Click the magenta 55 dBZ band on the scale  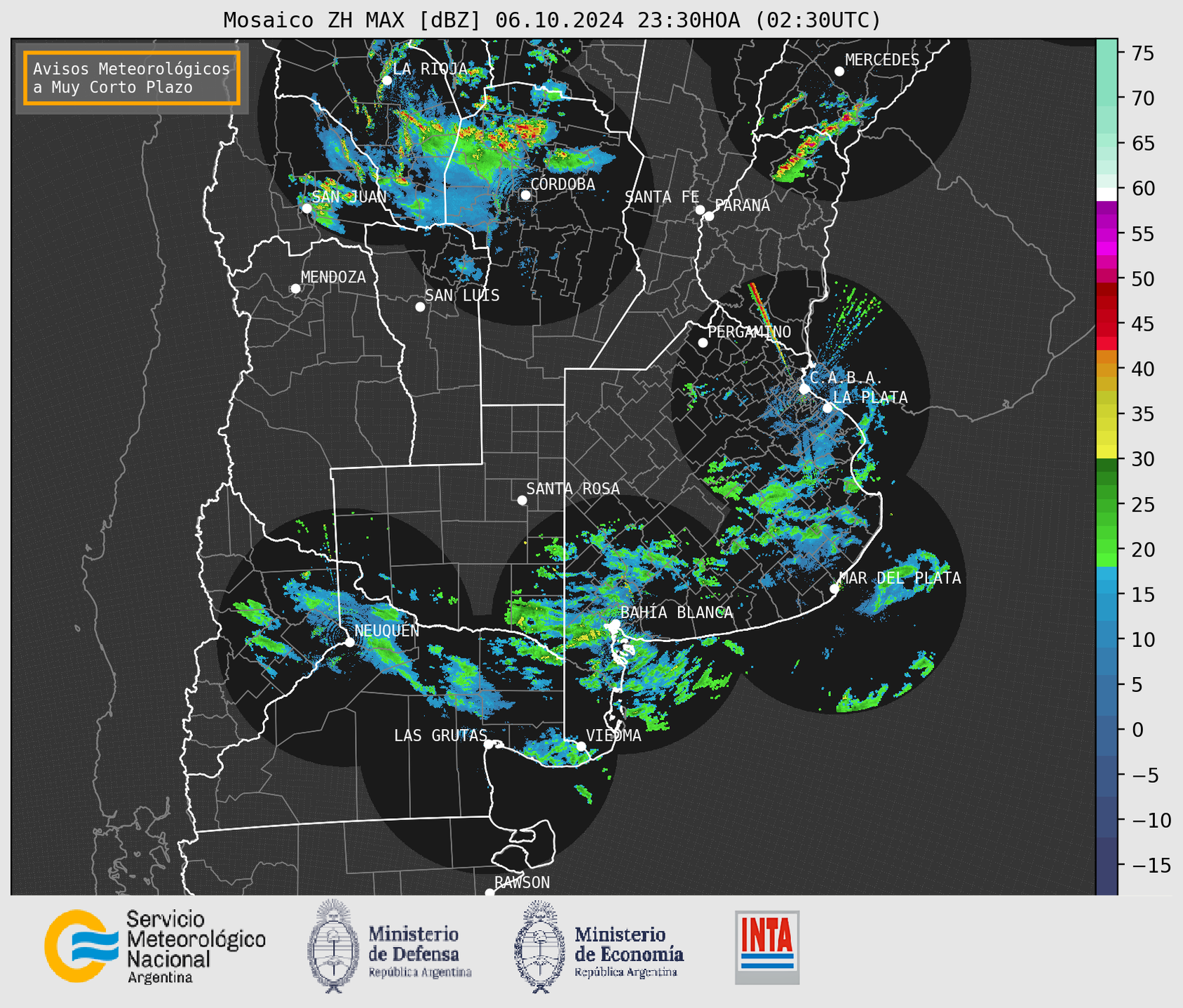[1107, 234]
